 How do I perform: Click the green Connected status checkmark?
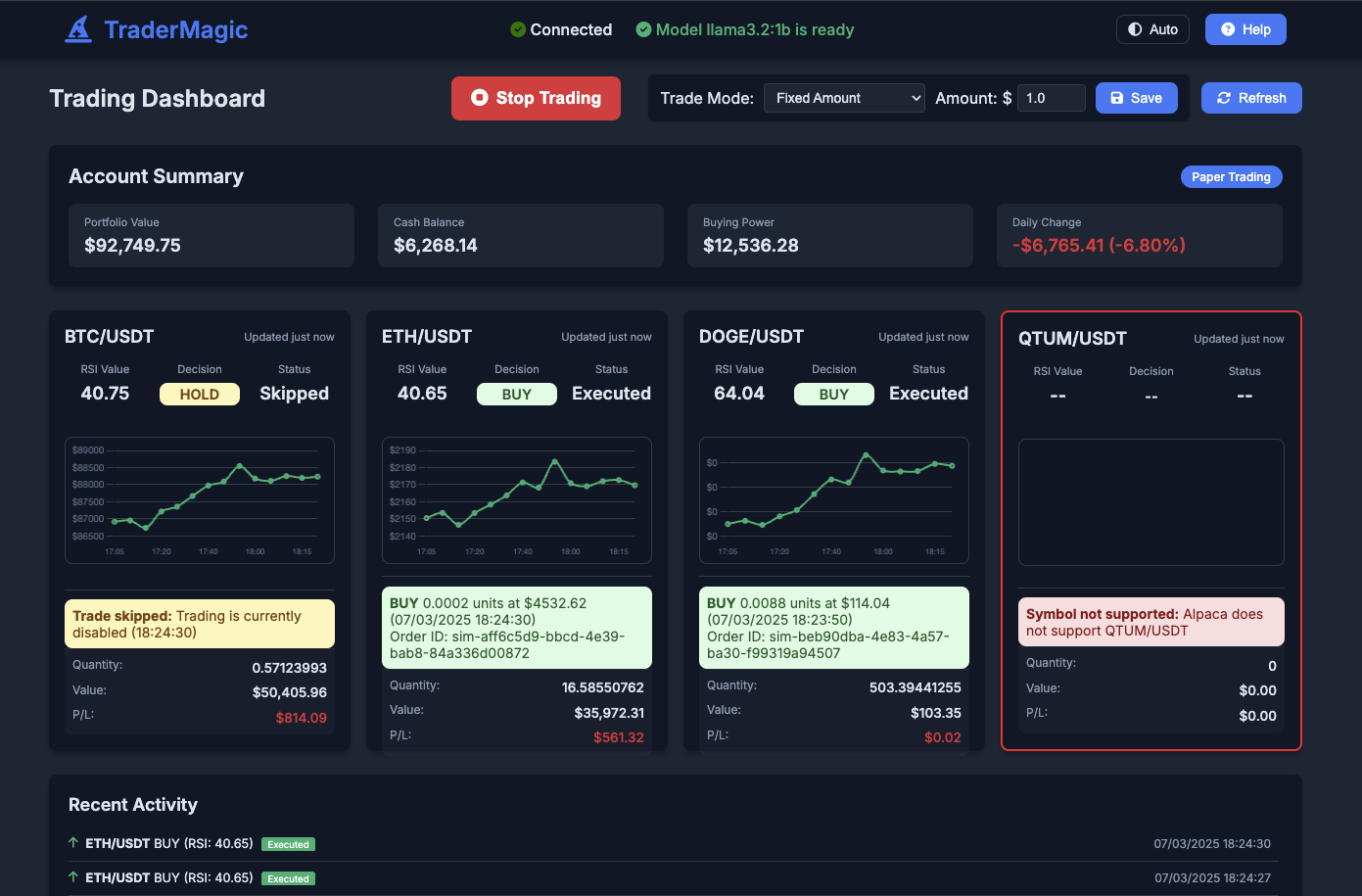pyautogui.click(x=516, y=29)
